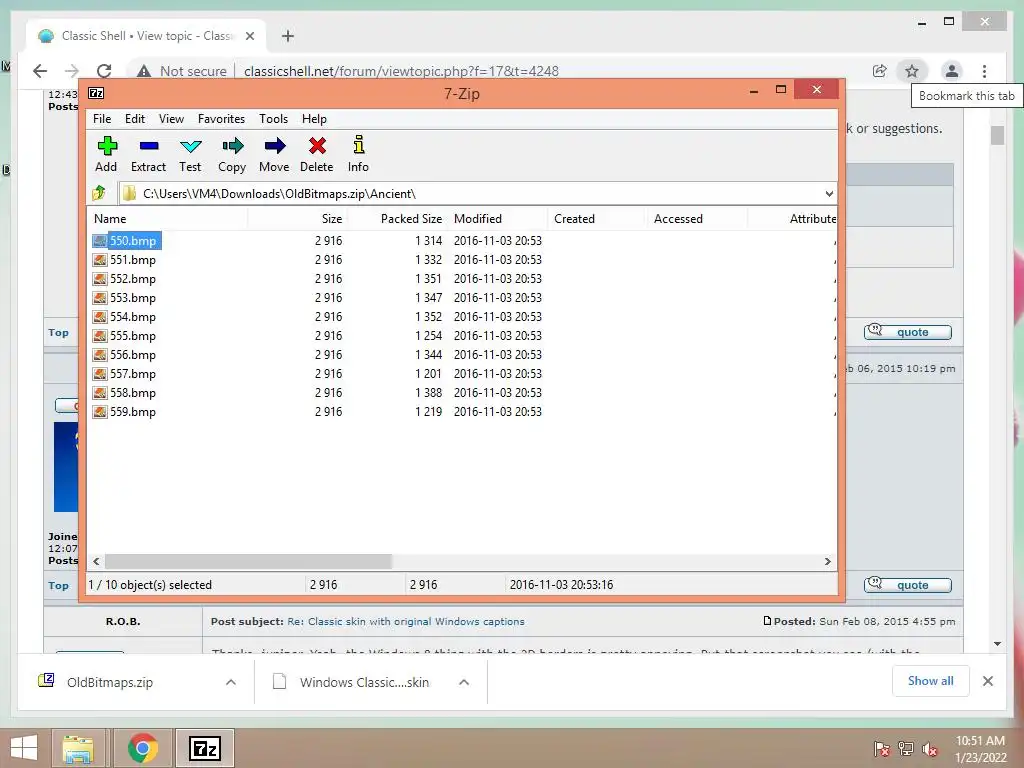Select the 559.bmp file icon
Viewport: 1024px width, 768px height.
99,412
